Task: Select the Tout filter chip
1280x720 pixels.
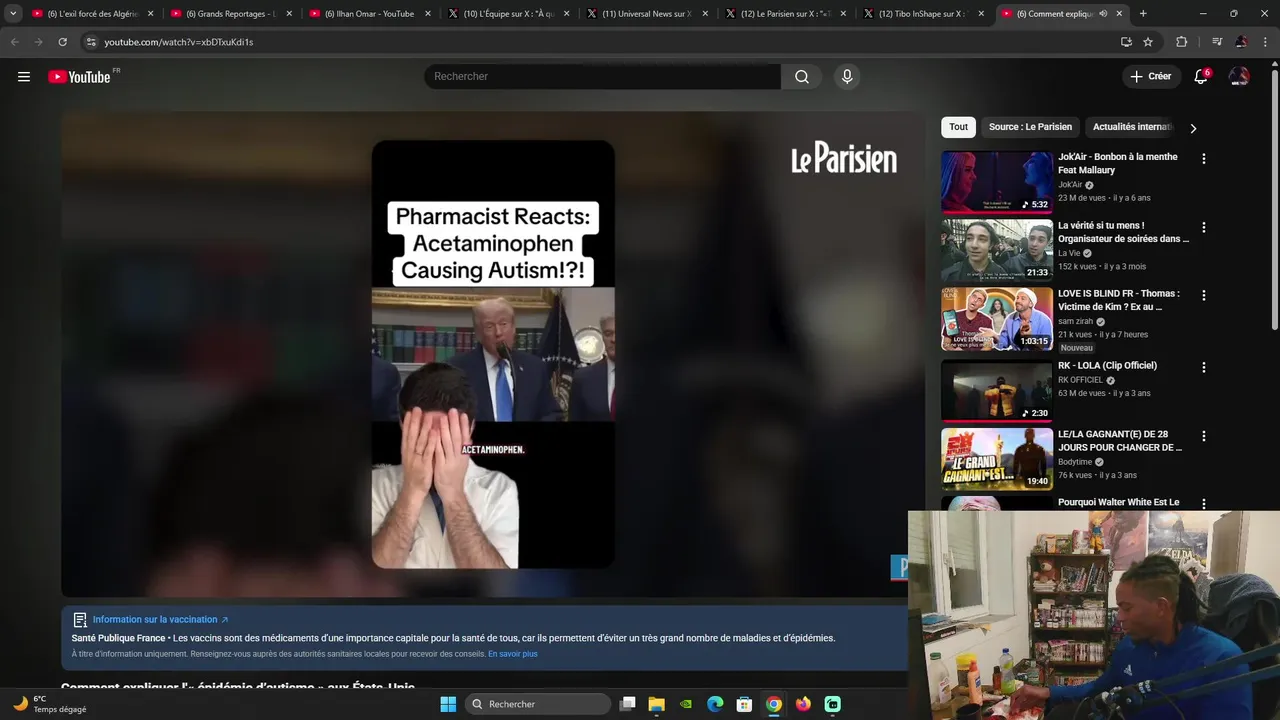Action: [958, 127]
